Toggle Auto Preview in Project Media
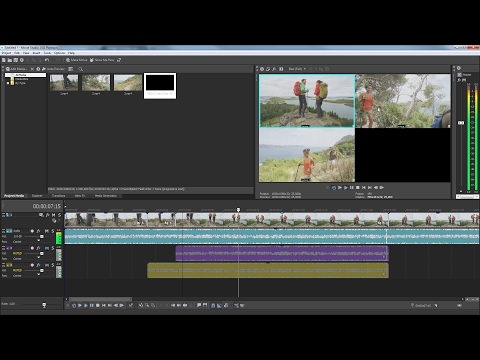This screenshot has height=360, width=480. tap(56, 69)
